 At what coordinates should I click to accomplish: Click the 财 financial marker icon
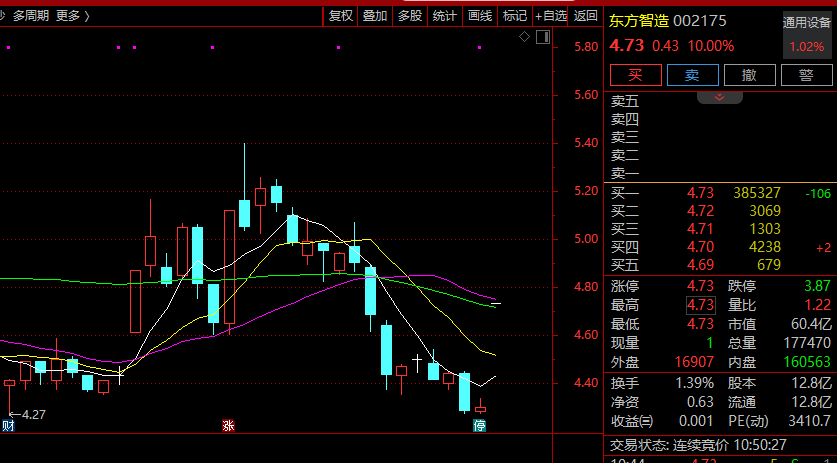pos(8,426)
